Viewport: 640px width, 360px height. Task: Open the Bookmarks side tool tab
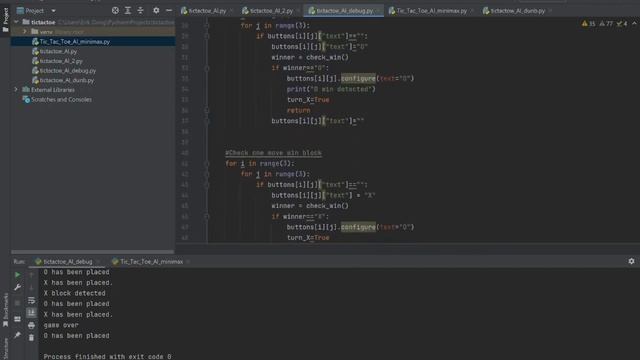coord(5,309)
